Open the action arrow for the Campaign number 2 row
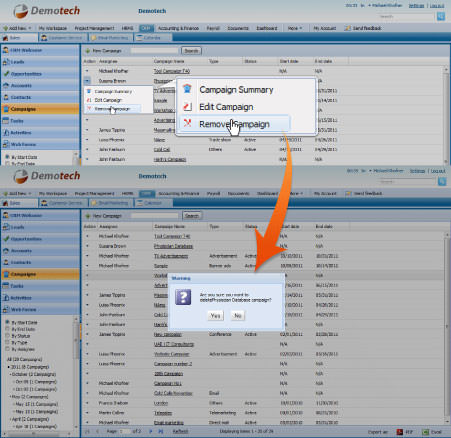This screenshot has width=451, height=438. (x=87, y=364)
